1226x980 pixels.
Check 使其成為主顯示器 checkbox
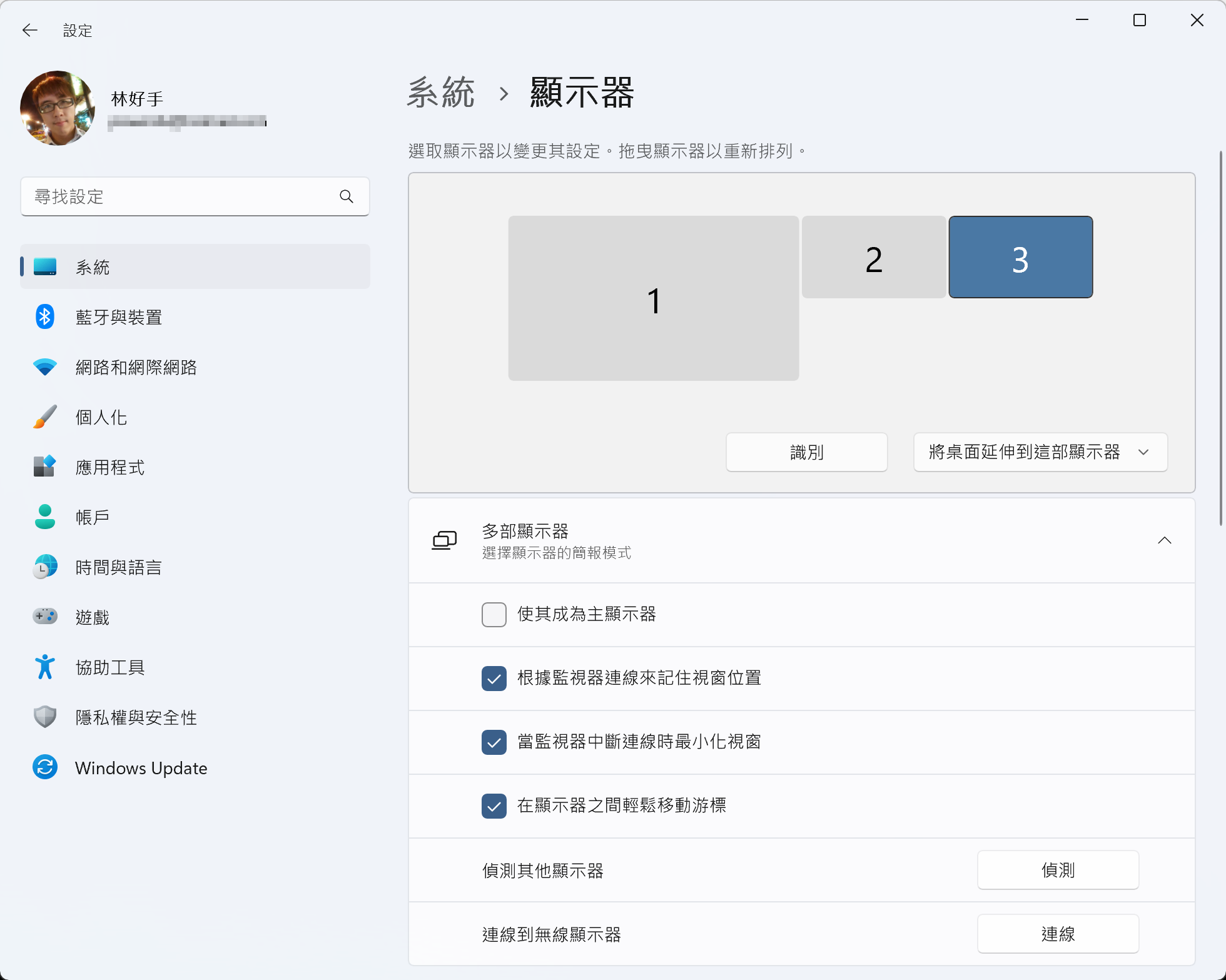(494, 615)
